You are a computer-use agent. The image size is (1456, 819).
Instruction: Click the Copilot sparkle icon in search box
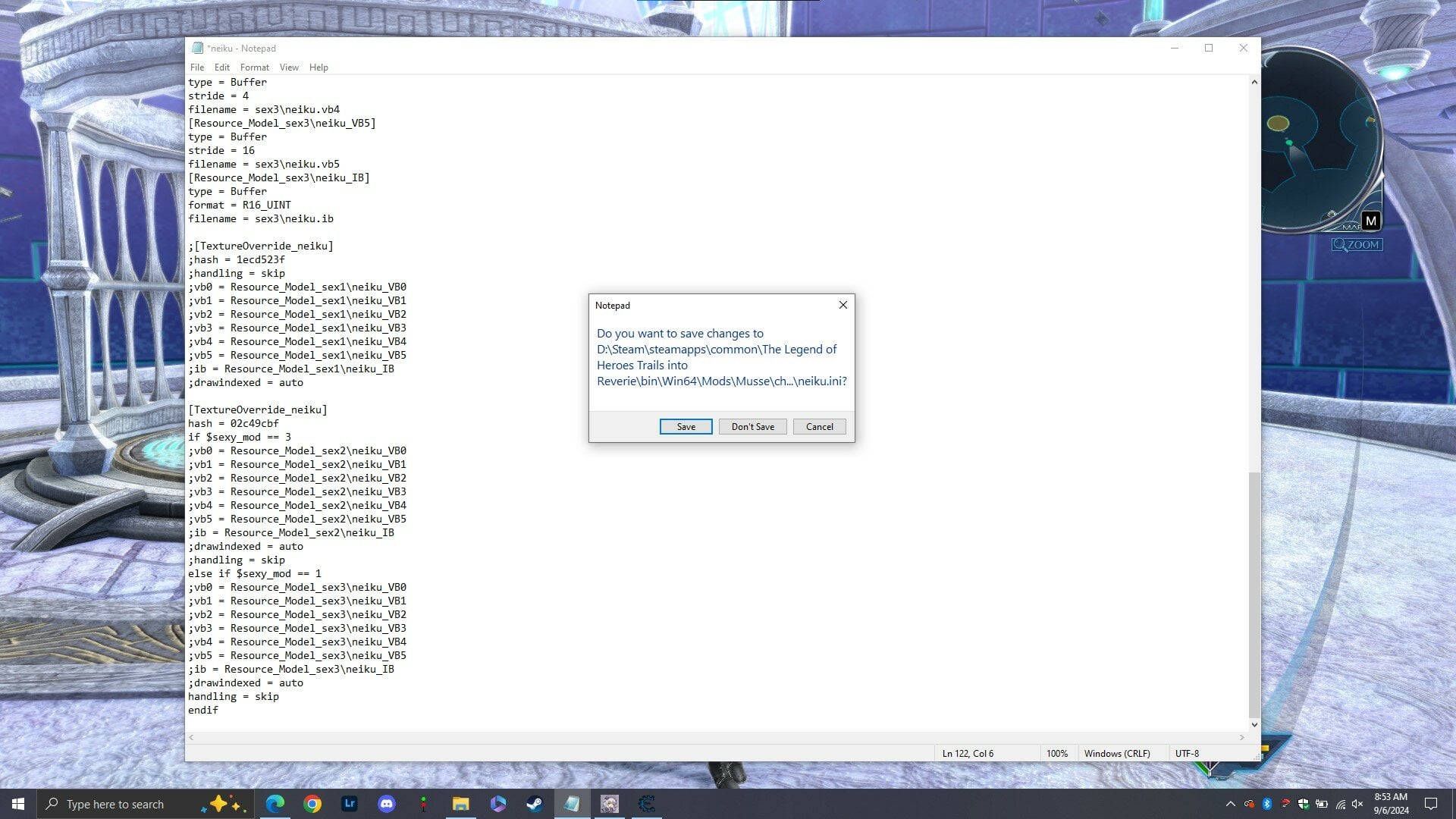point(221,804)
